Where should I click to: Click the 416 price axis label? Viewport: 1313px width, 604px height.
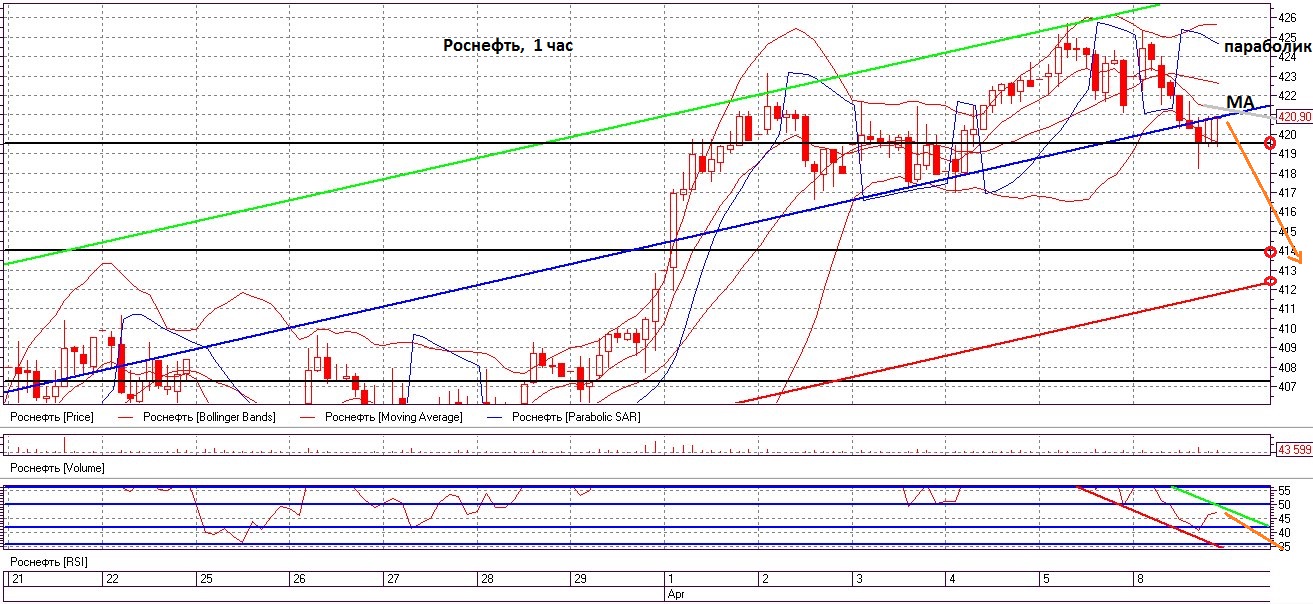(x=1288, y=212)
